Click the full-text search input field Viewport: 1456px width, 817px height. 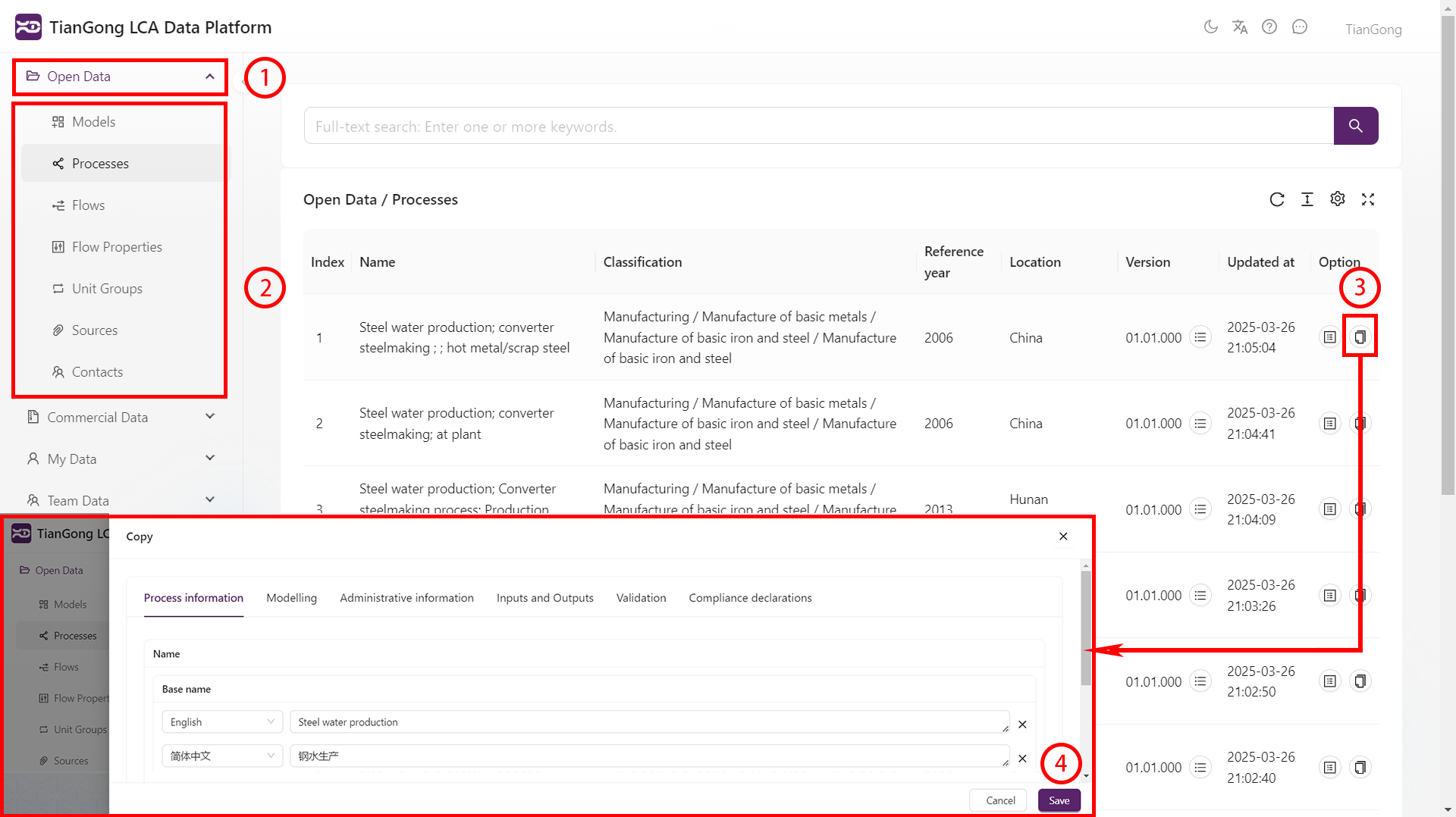tap(818, 127)
